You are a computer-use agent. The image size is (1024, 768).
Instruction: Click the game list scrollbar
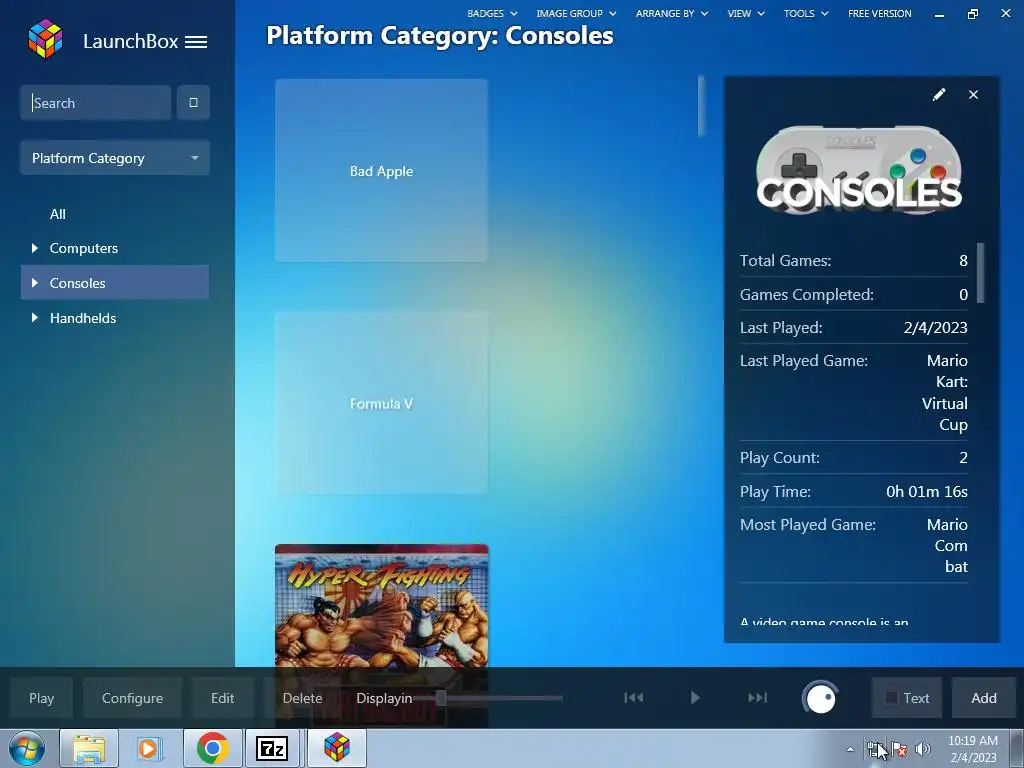click(x=701, y=106)
